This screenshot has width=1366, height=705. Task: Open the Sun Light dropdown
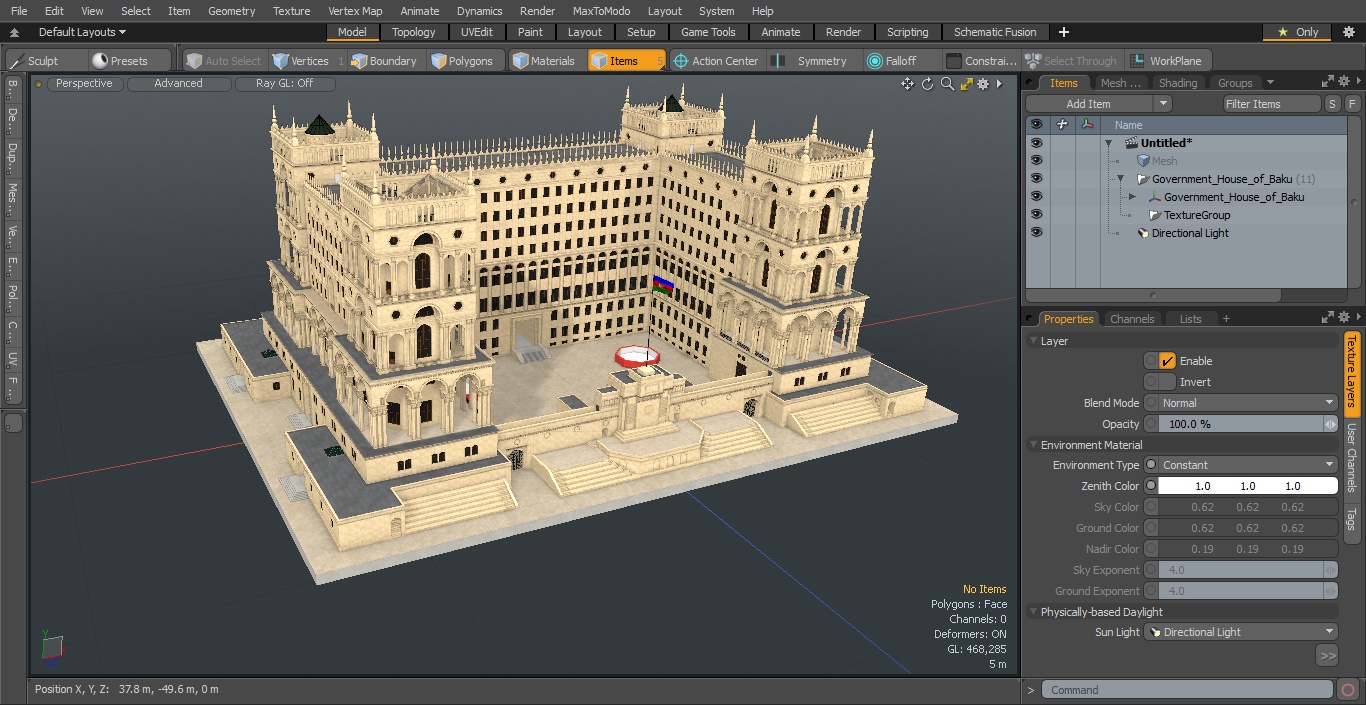click(1241, 632)
